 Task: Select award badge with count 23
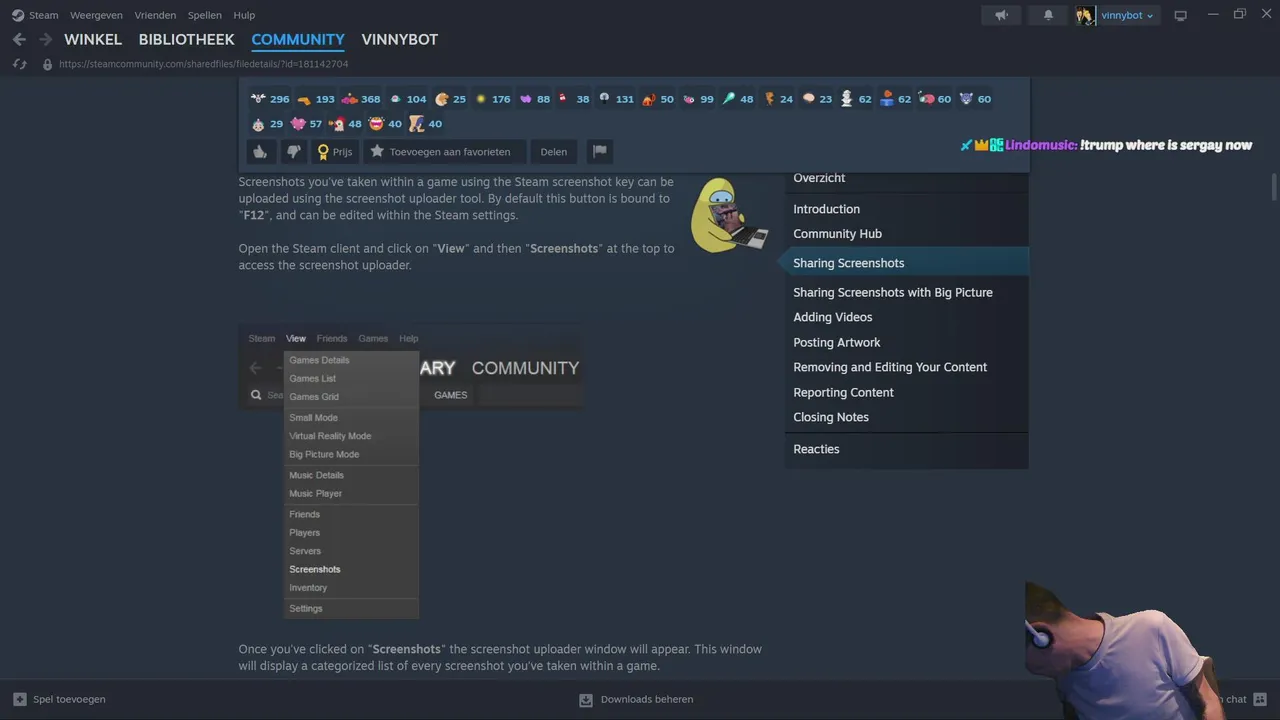click(x=817, y=99)
